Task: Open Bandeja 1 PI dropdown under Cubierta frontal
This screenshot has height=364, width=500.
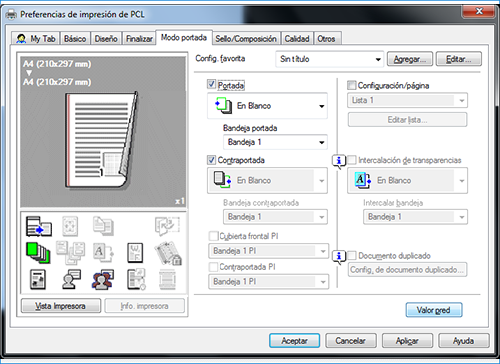Action: click(x=269, y=251)
